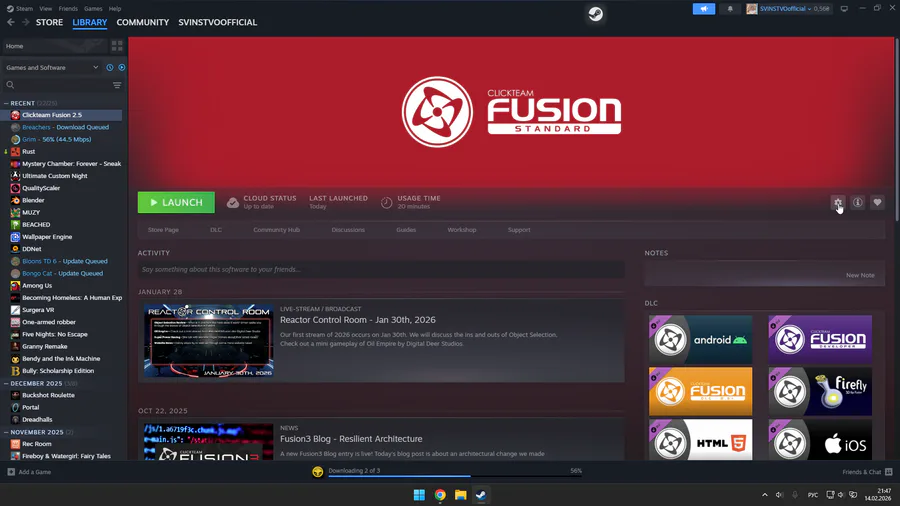Viewport: 900px width, 506px height.
Task: Click the green LAUNCH button
Action: [x=176, y=203]
